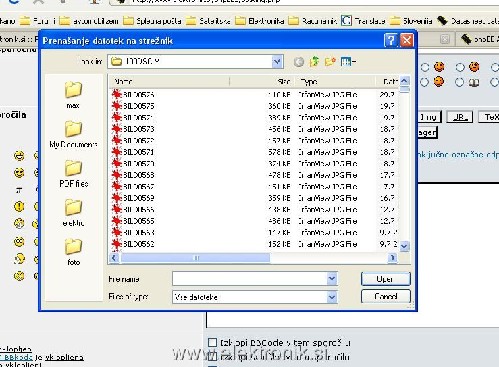The width and height of the screenshot is (499, 367).
Task: Tick the Izklopi BBCode checkbox
Action: 212,342
